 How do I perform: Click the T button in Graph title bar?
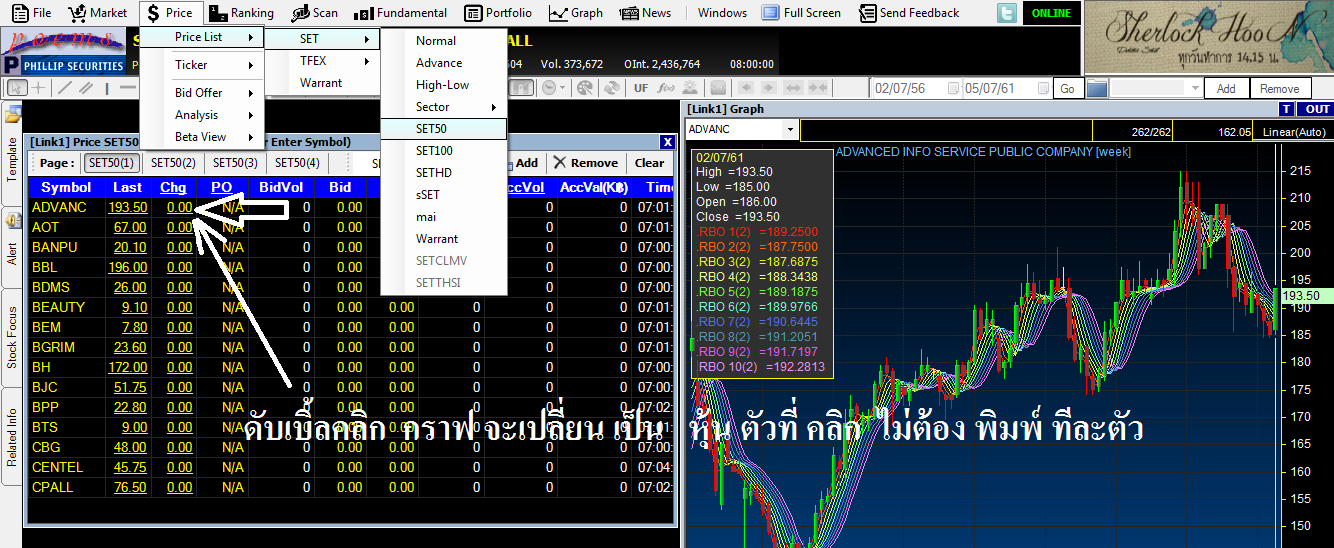1287,109
